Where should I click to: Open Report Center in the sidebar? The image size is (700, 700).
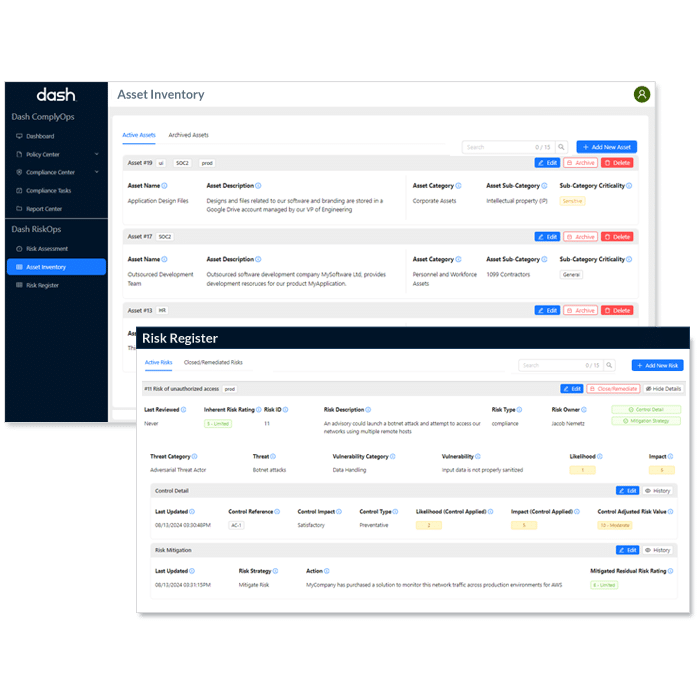coord(39,208)
